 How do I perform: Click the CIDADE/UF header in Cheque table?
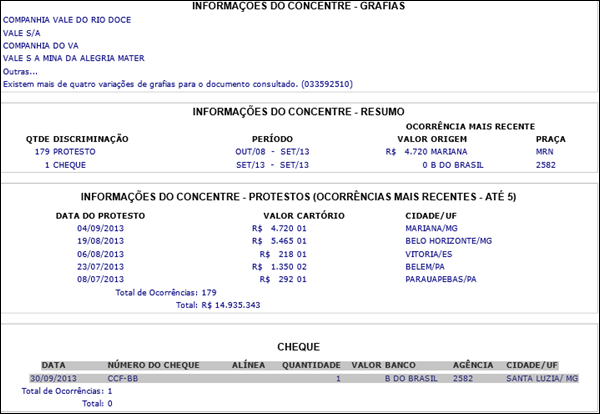point(532,365)
